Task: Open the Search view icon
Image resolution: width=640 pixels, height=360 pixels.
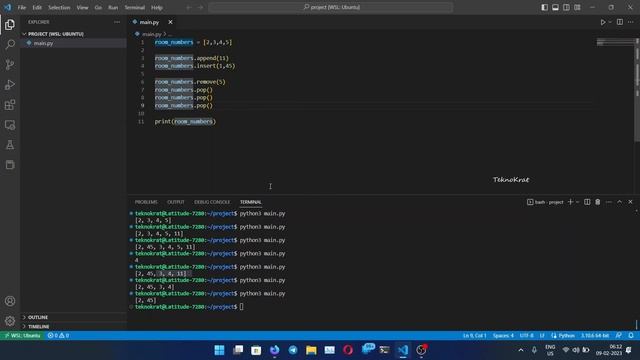Action: tap(10, 44)
